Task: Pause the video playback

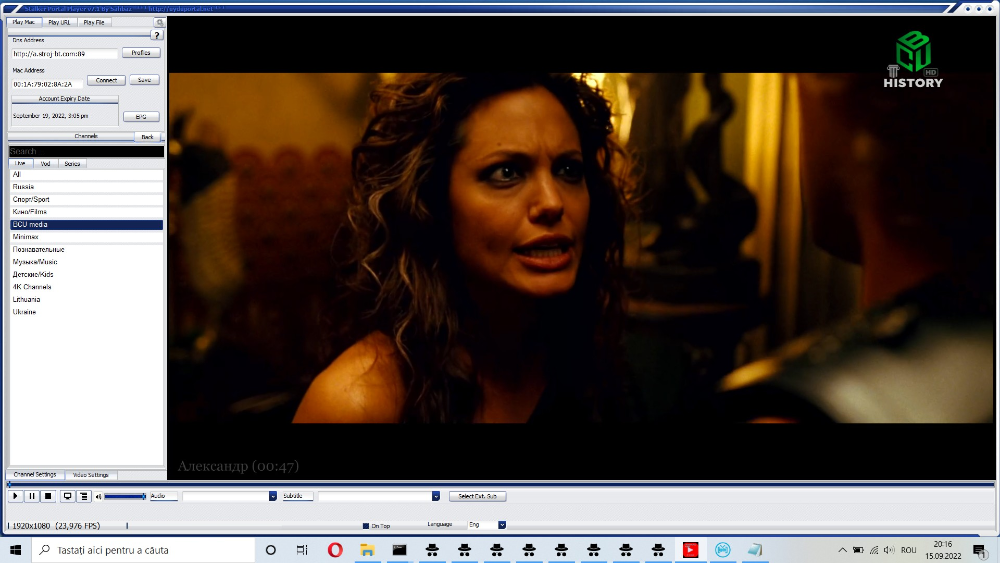Action: pos(32,496)
